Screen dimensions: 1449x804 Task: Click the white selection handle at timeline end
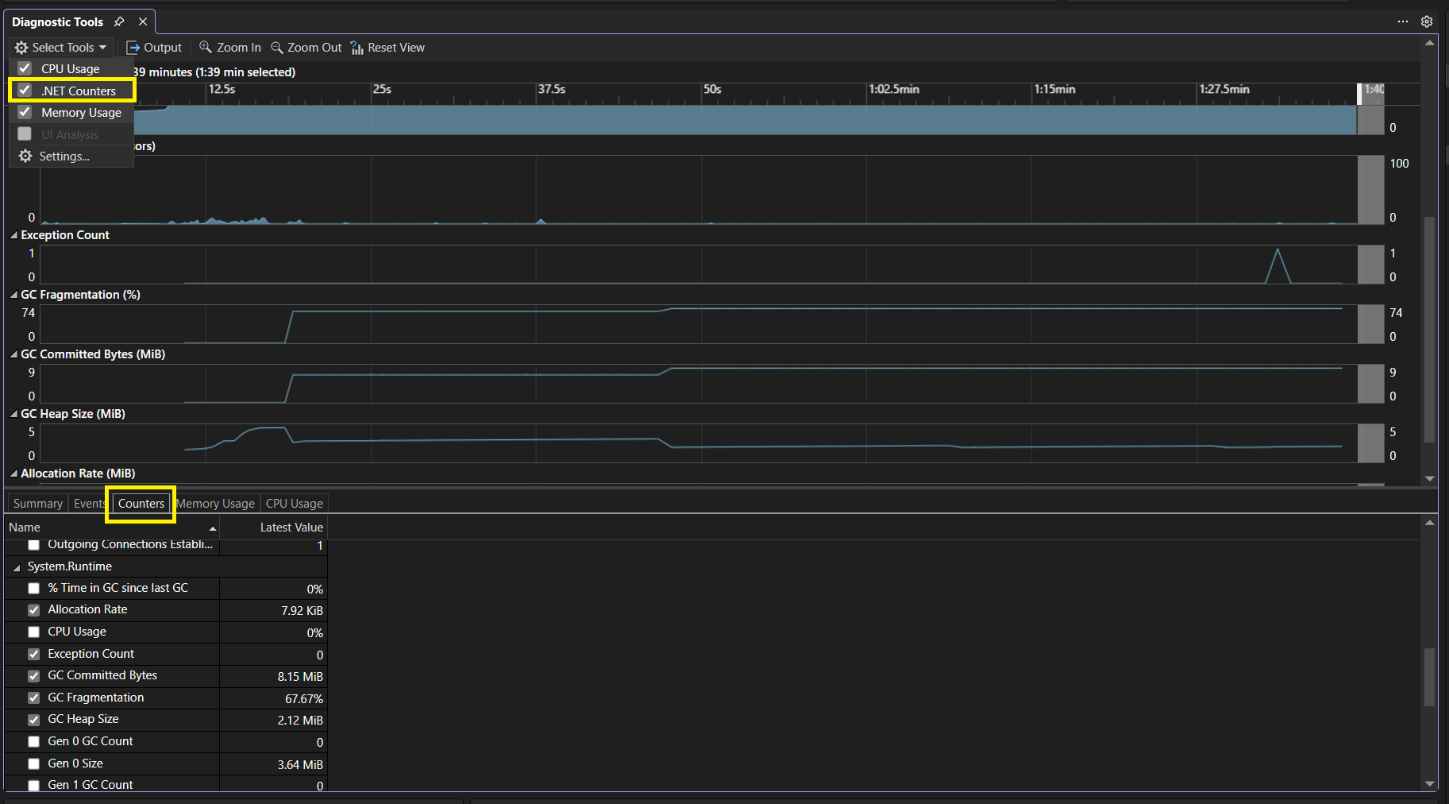pos(1359,93)
